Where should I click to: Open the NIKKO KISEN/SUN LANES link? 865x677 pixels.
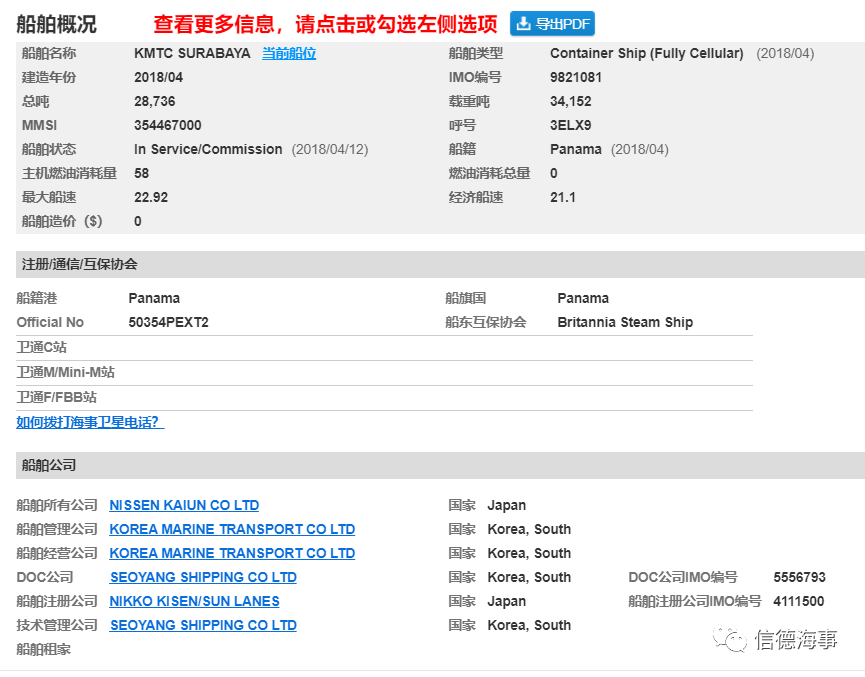tap(195, 601)
